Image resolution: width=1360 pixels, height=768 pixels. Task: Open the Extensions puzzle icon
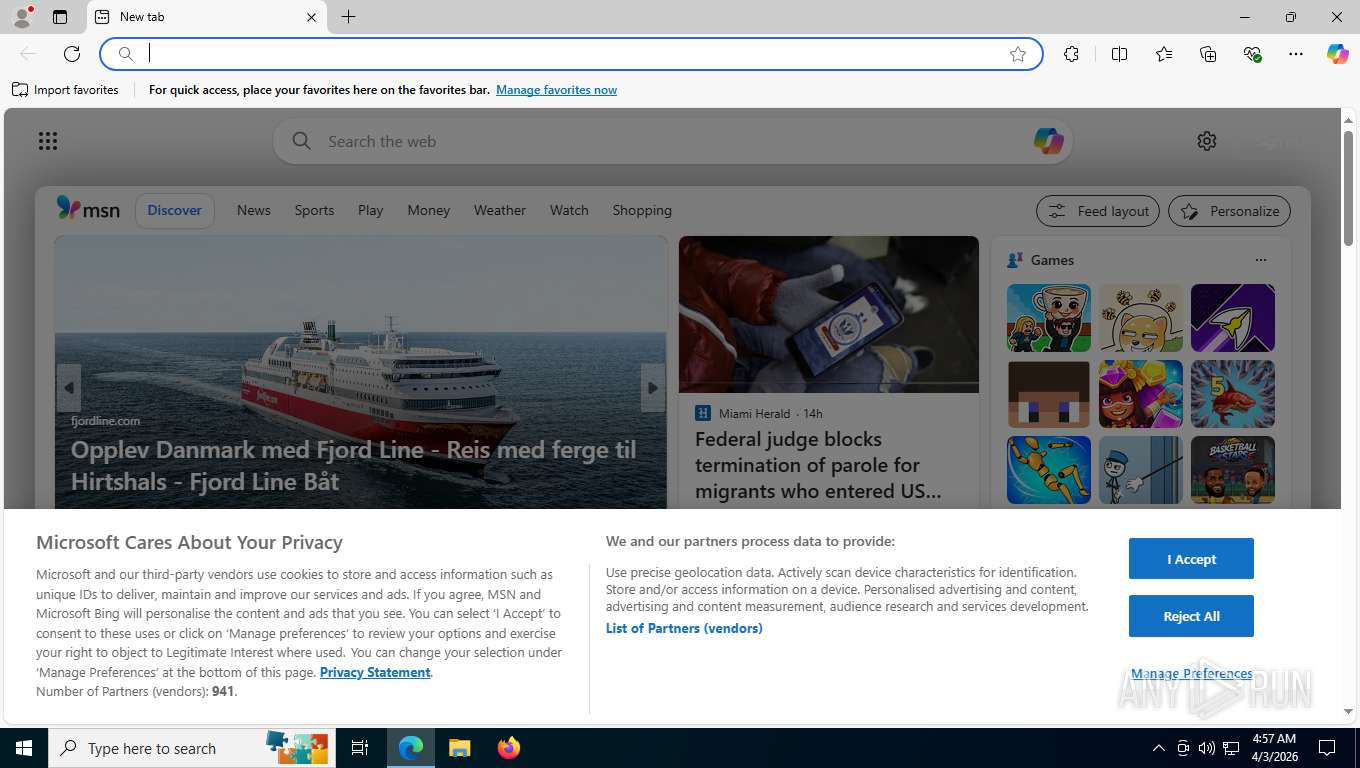coord(1072,54)
